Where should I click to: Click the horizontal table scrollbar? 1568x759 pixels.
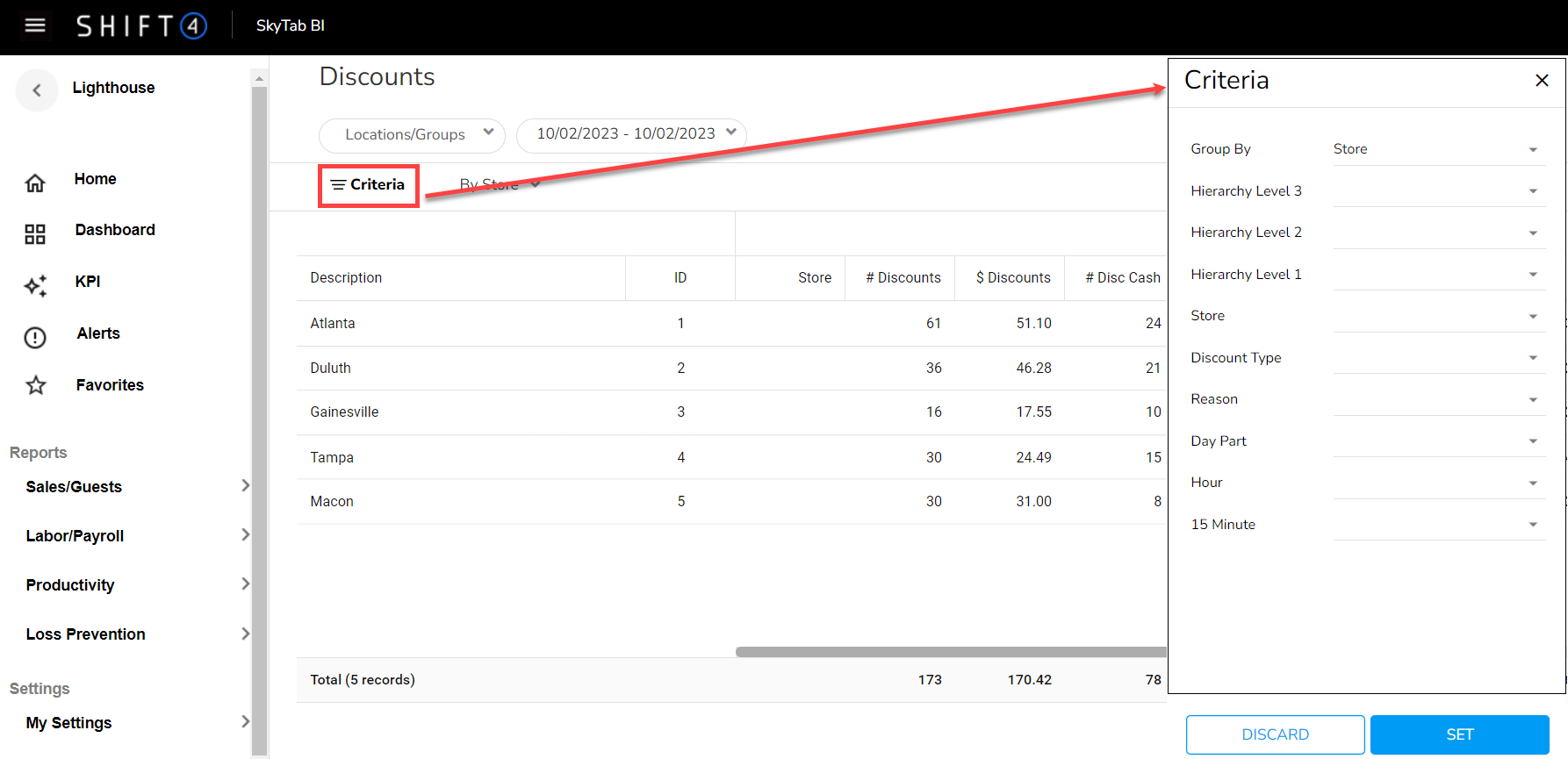(950, 652)
